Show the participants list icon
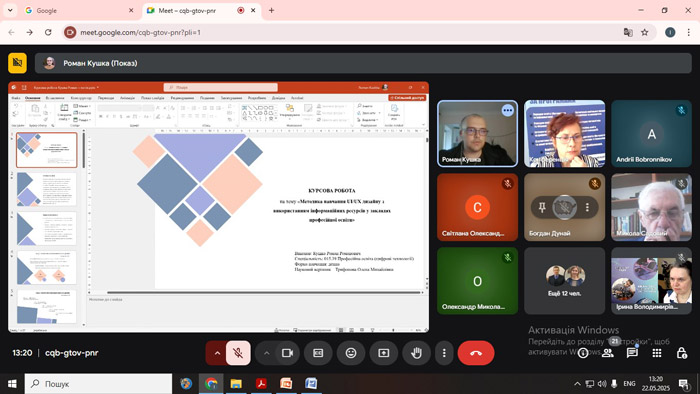This screenshot has height=394, width=700. pyautogui.click(x=608, y=353)
